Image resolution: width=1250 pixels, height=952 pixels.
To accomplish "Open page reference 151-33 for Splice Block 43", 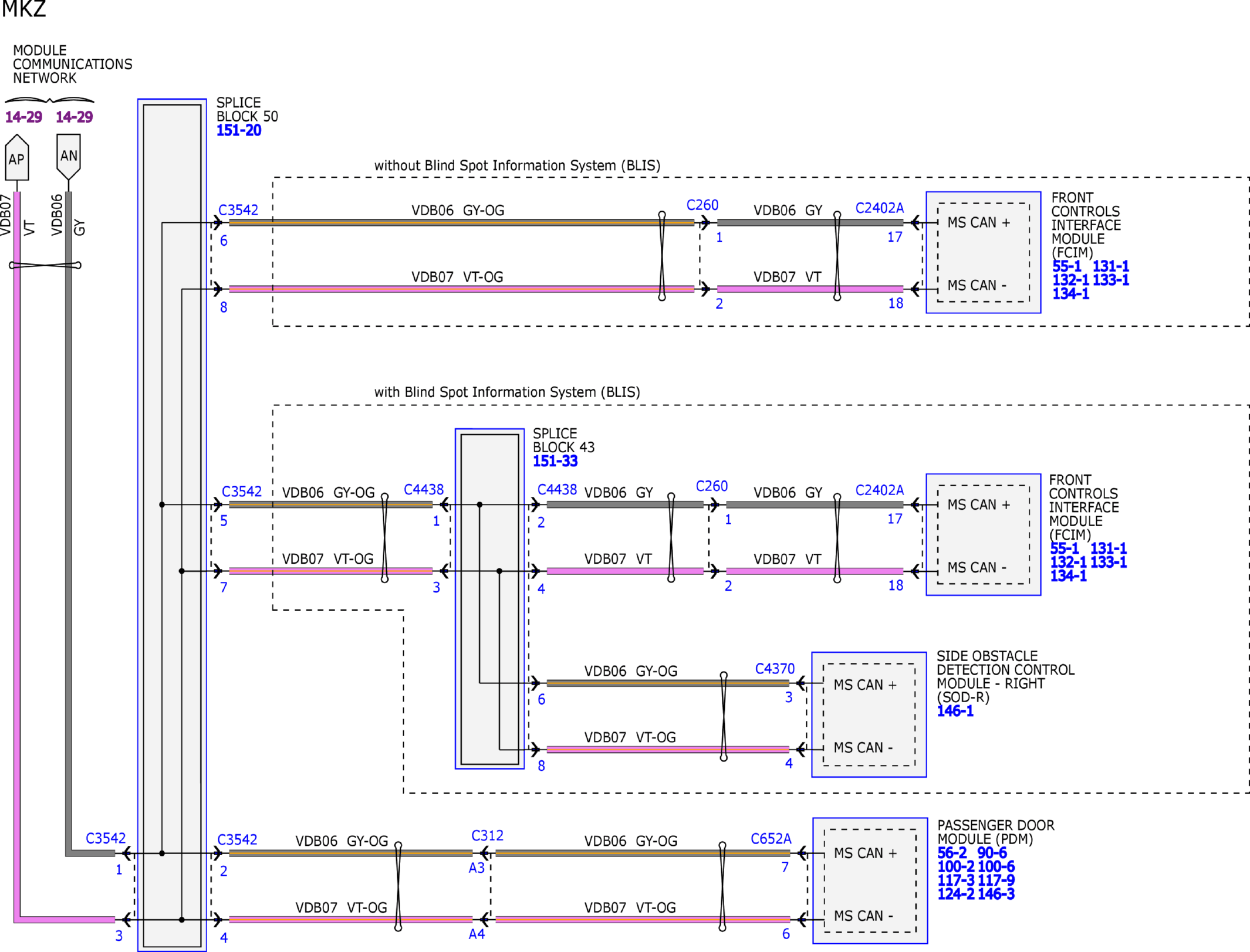I will (x=555, y=461).
